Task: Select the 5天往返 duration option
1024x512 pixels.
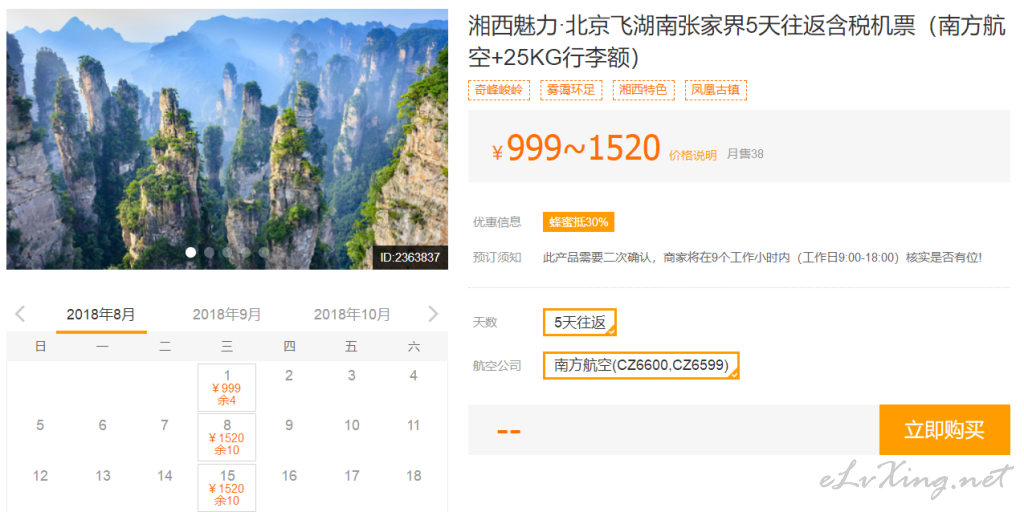Action: [580, 322]
